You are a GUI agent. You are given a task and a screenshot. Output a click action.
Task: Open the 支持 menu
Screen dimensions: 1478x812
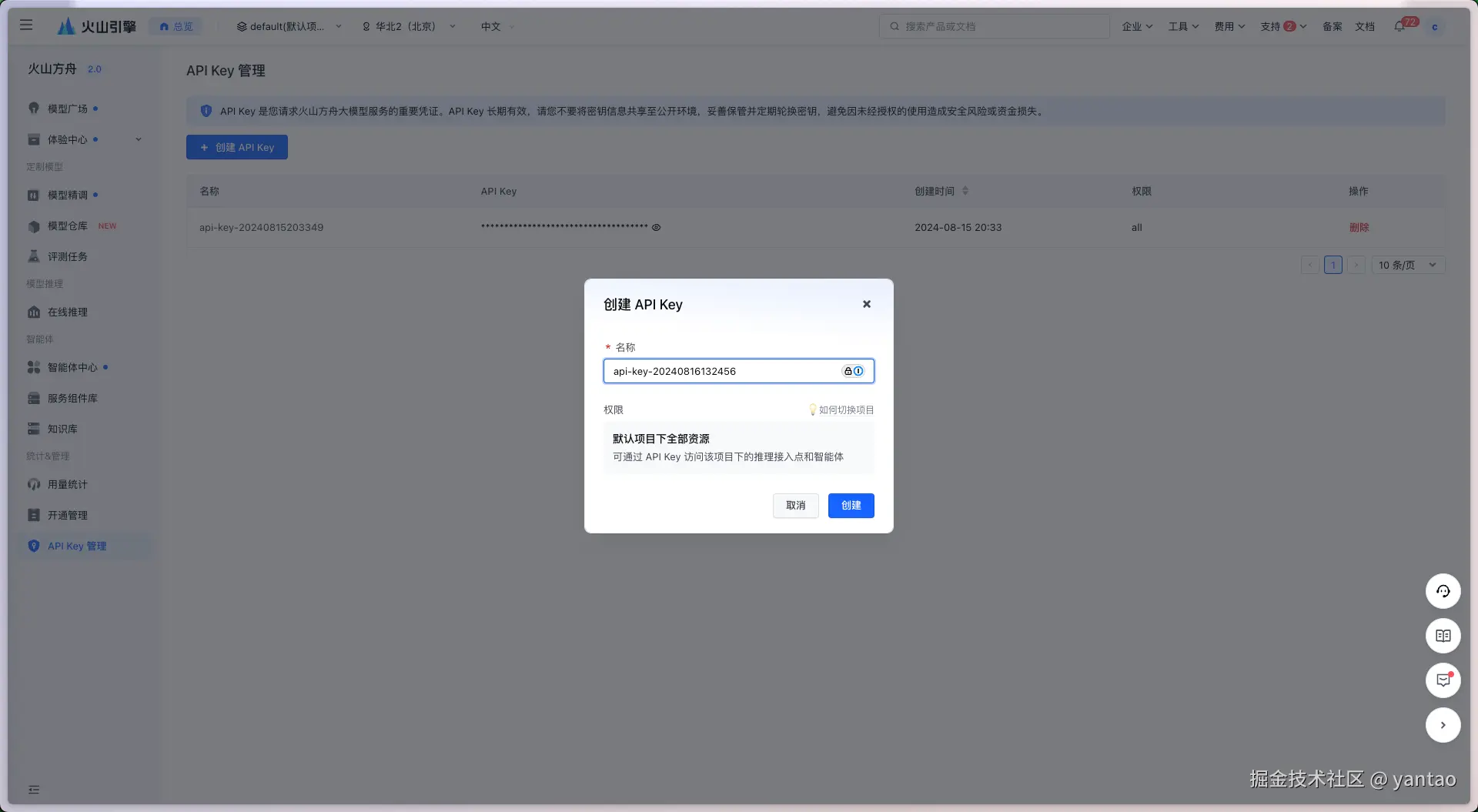point(1283,27)
